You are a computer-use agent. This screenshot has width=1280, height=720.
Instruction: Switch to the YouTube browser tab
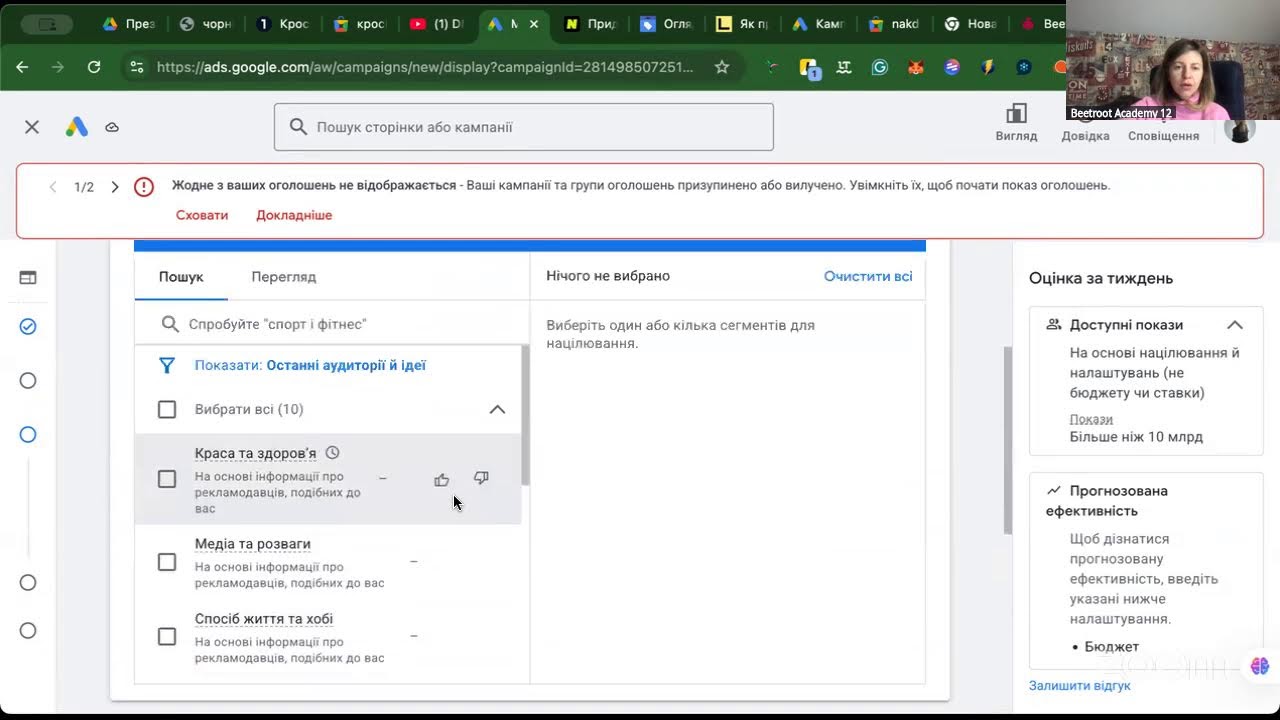click(436, 24)
